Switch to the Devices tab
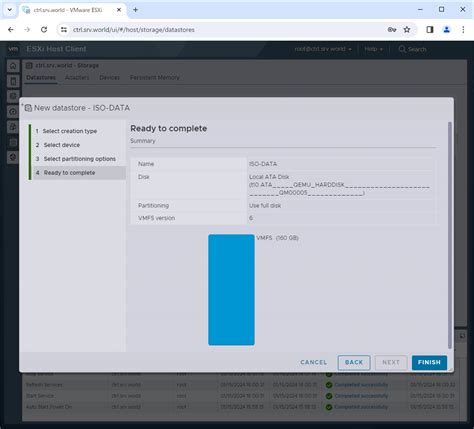The width and height of the screenshot is (474, 429). pos(109,77)
